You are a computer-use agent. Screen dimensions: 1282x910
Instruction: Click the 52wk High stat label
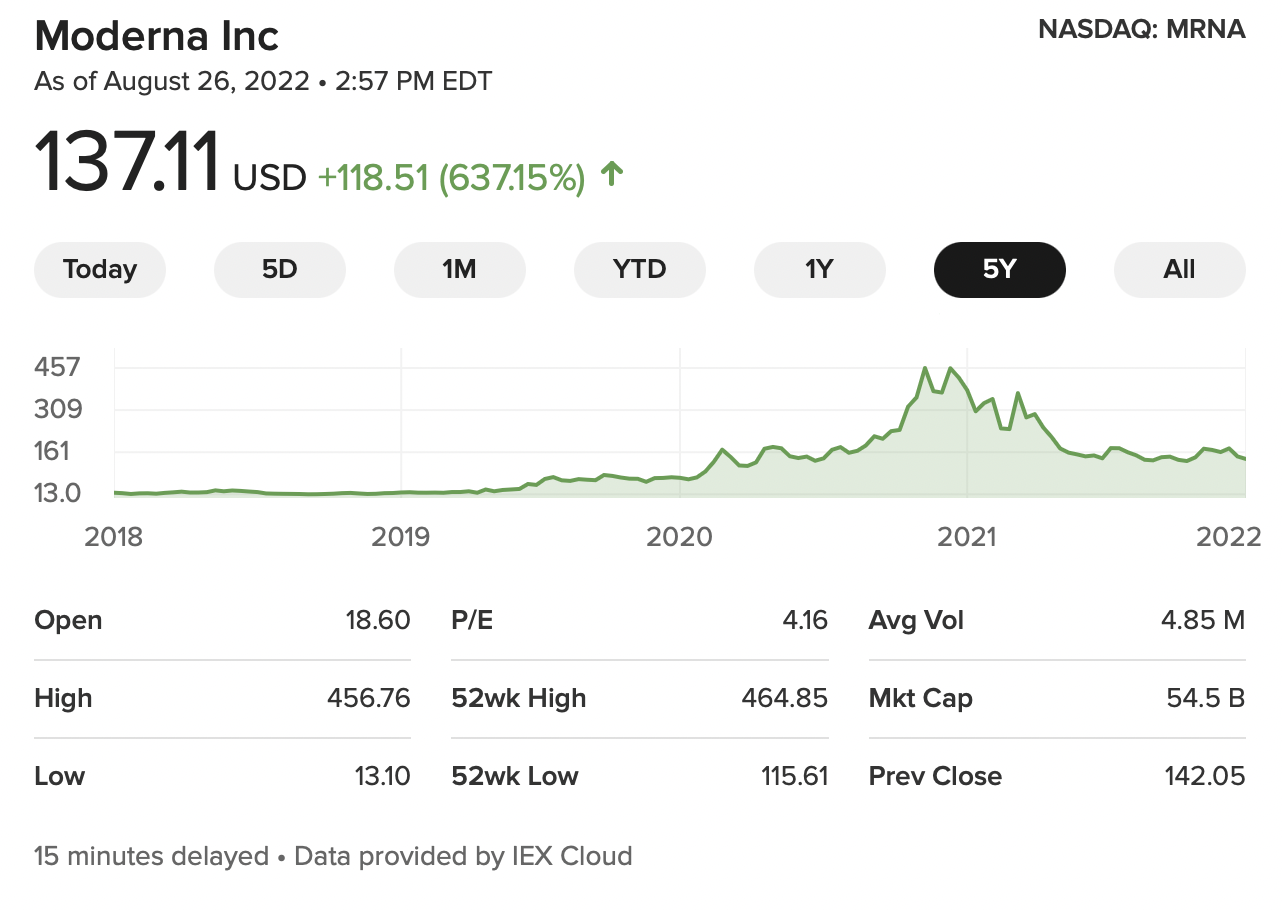pyautogui.click(x=519, y=698)
